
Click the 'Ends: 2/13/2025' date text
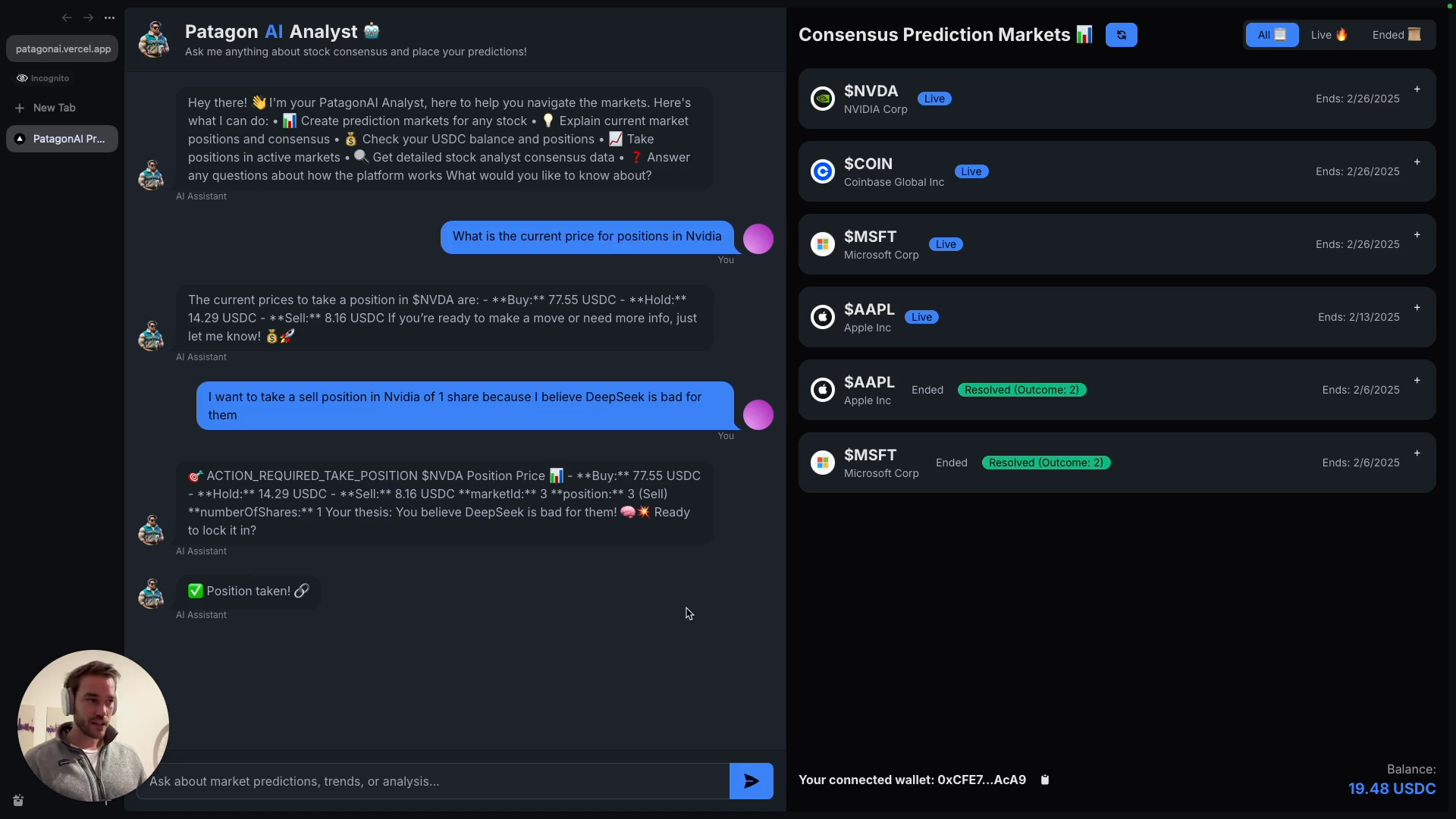click(x=1359, y=317)
